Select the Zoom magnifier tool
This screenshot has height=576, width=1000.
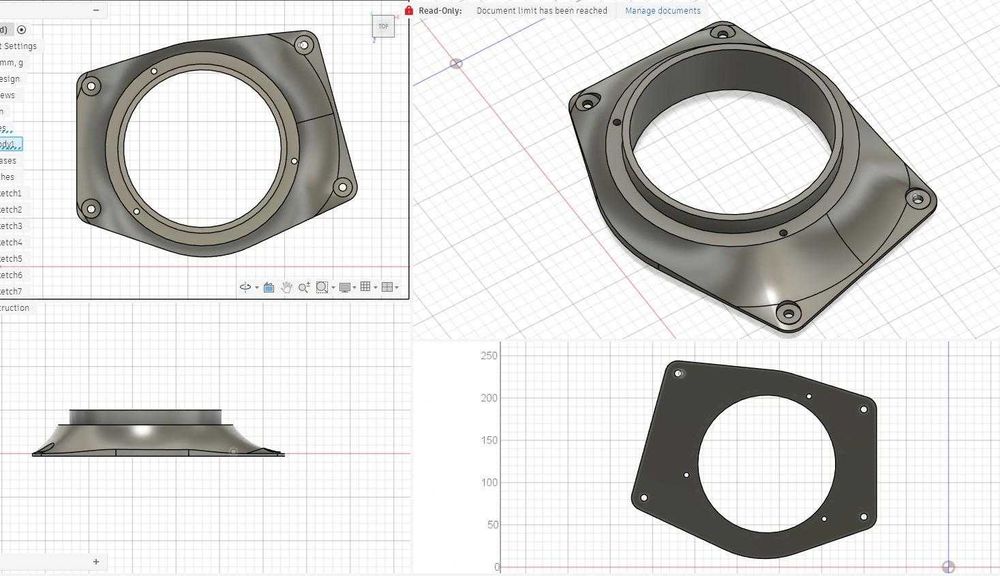pyautogui.click(x=304, y=287)
